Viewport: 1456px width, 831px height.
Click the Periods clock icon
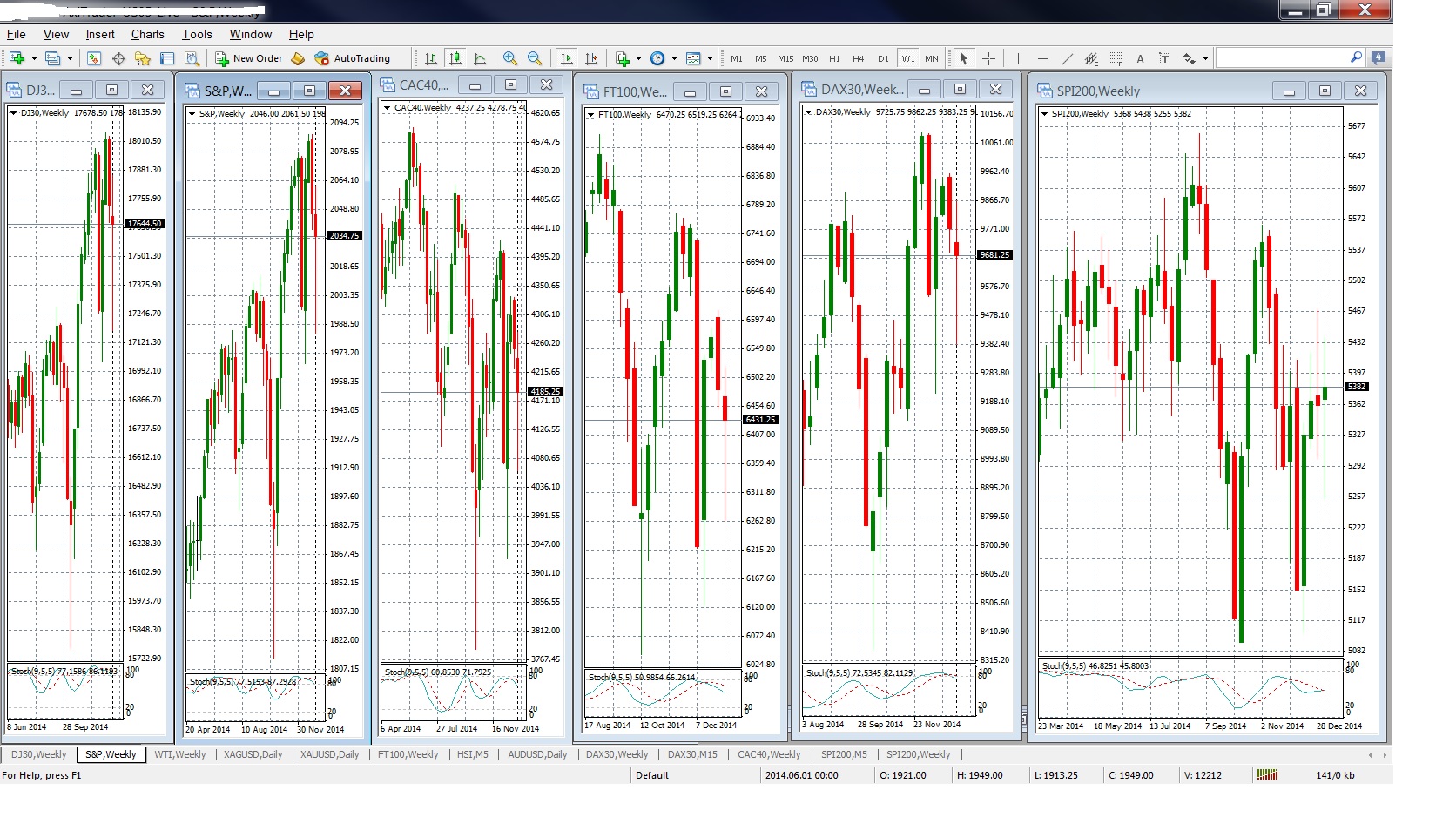[x=657, y=58]
